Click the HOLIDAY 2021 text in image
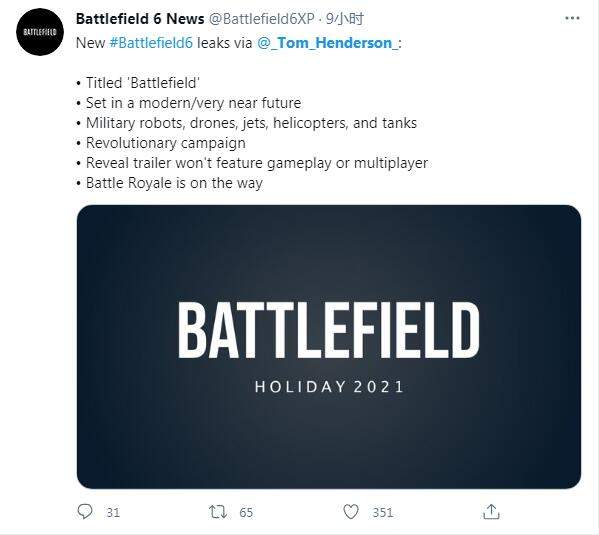The height and width of the screenshot is (535, 599). coord(329,387)
